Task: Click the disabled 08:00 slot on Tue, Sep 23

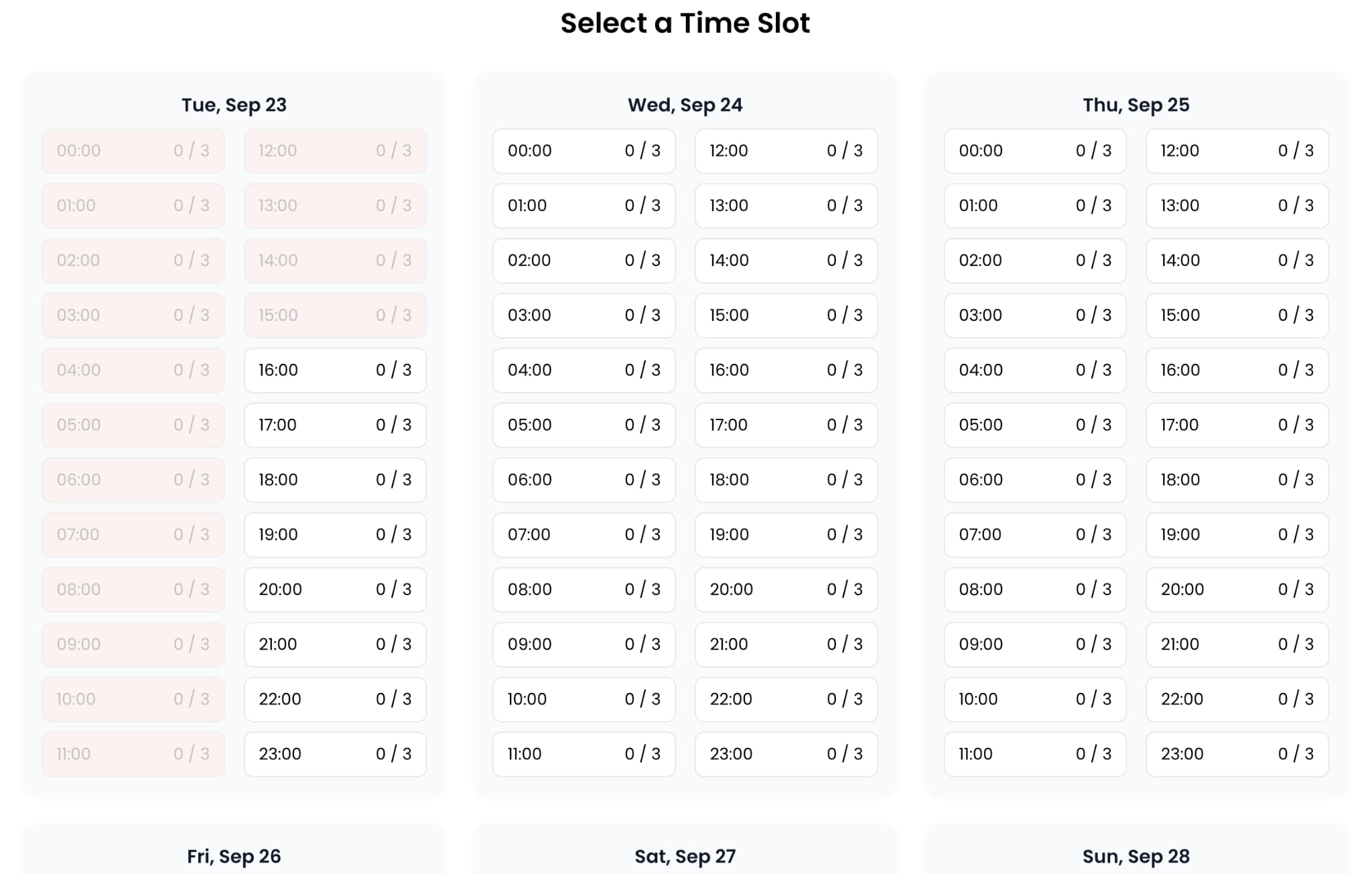Action: tap(133, 589)
